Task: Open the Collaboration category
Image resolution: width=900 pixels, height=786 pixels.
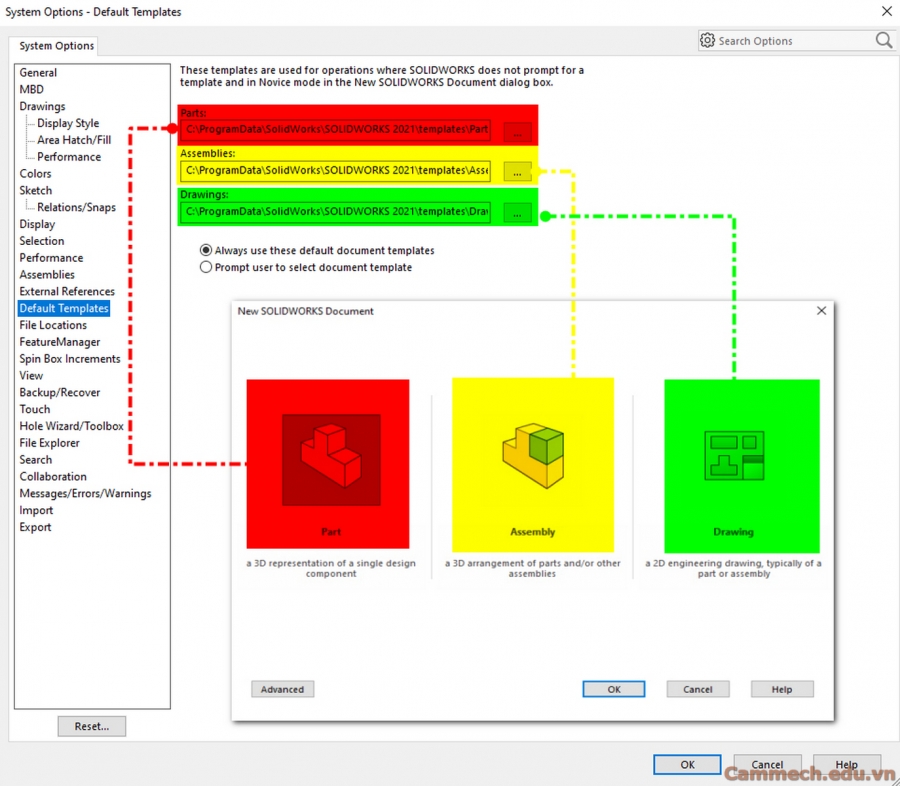Action: (53, 477)
